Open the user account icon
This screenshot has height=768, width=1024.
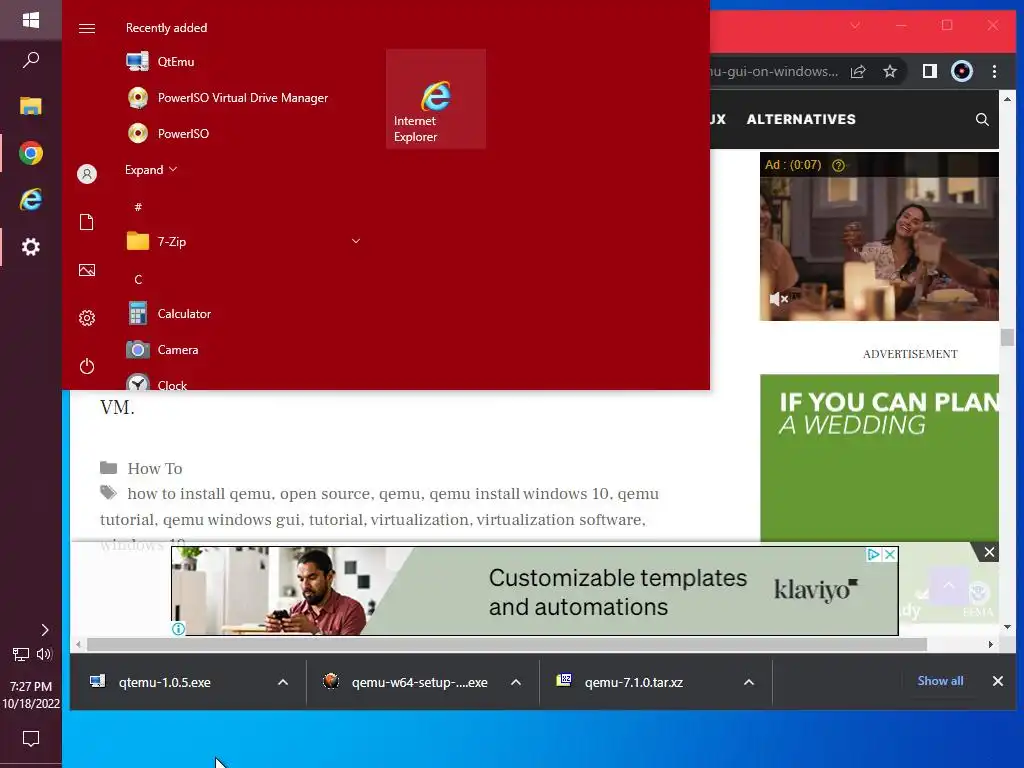(87, 174)
